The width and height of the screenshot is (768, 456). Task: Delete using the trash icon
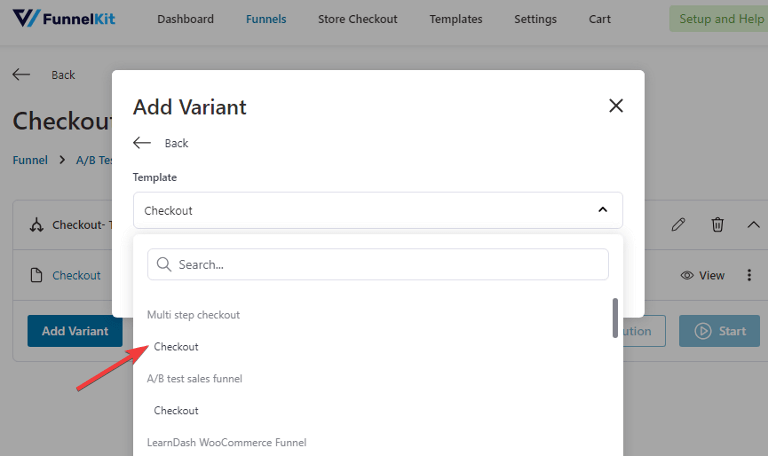pyautogui.click(x=717, y=225)
